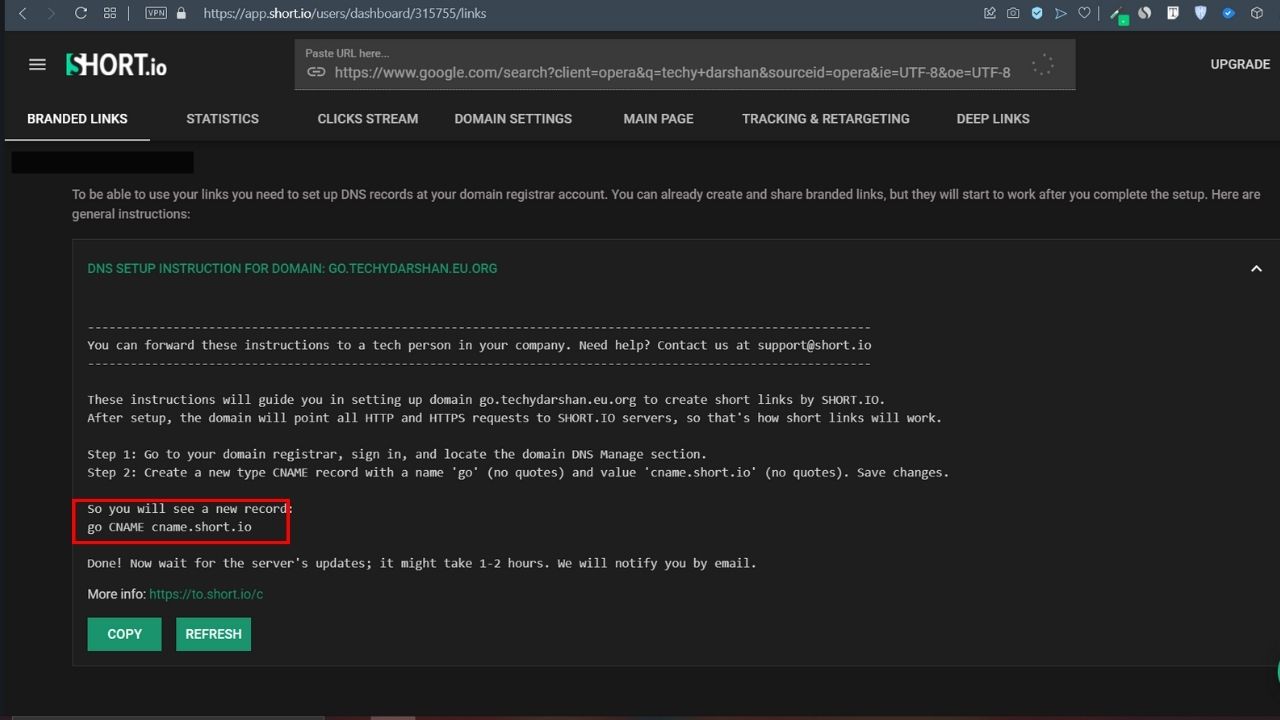This screenshot has height=720, width=1280.
Task: Go back to the previous page
Action: coord(22,13)
